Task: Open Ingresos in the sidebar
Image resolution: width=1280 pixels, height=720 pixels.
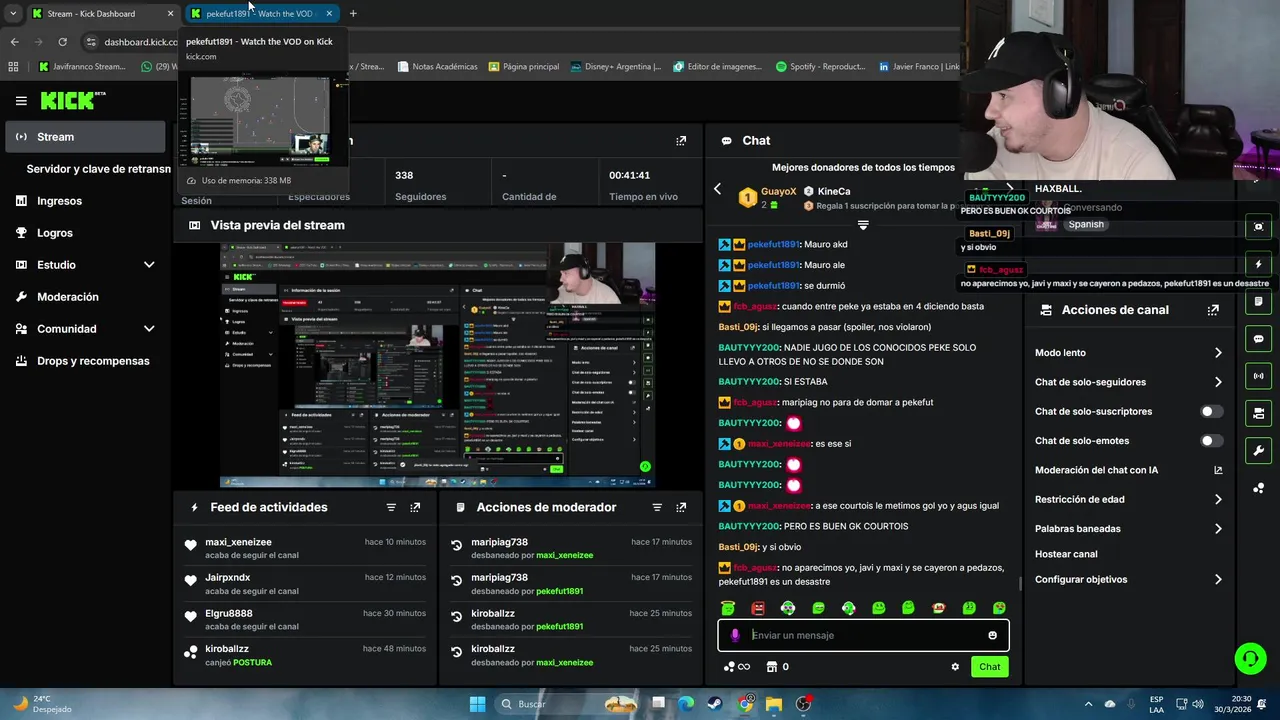Action: pos(85,201)
